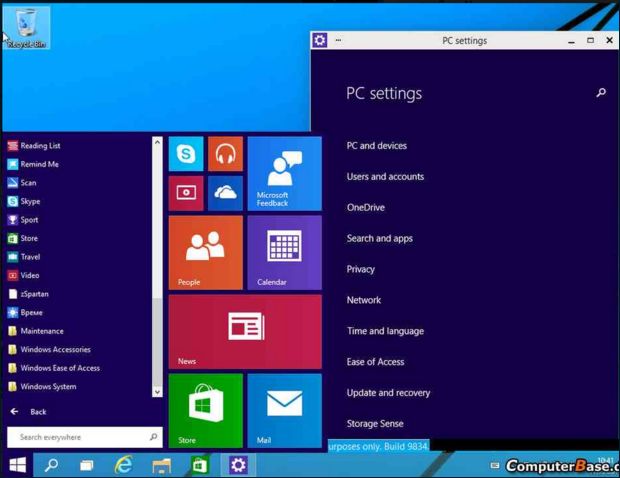Open File Explorer from the taskbar
620x478 pixels.
click(x=162, y=466)
